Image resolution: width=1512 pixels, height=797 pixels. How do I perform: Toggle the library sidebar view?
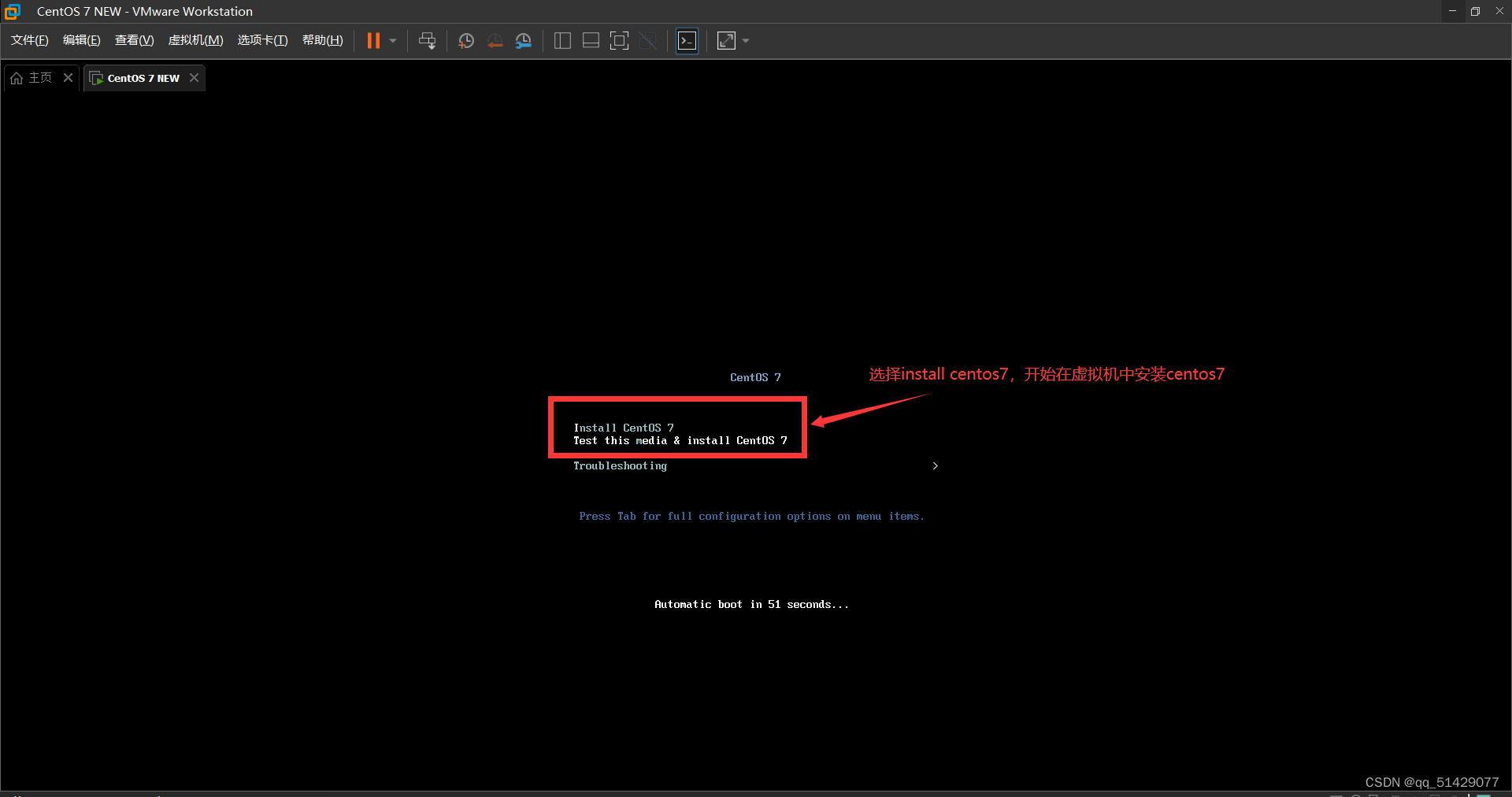pyautogui.click(x=562, y=41)
